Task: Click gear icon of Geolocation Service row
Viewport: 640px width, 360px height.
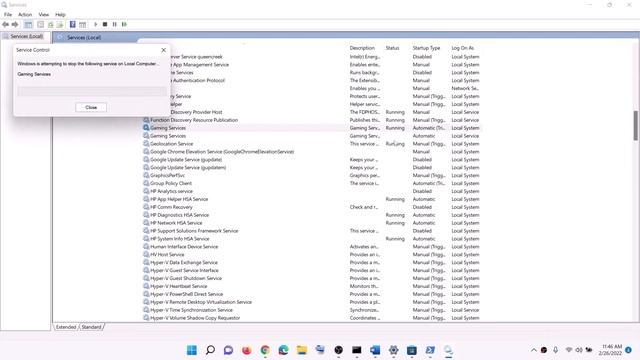Action: [146, 144]
